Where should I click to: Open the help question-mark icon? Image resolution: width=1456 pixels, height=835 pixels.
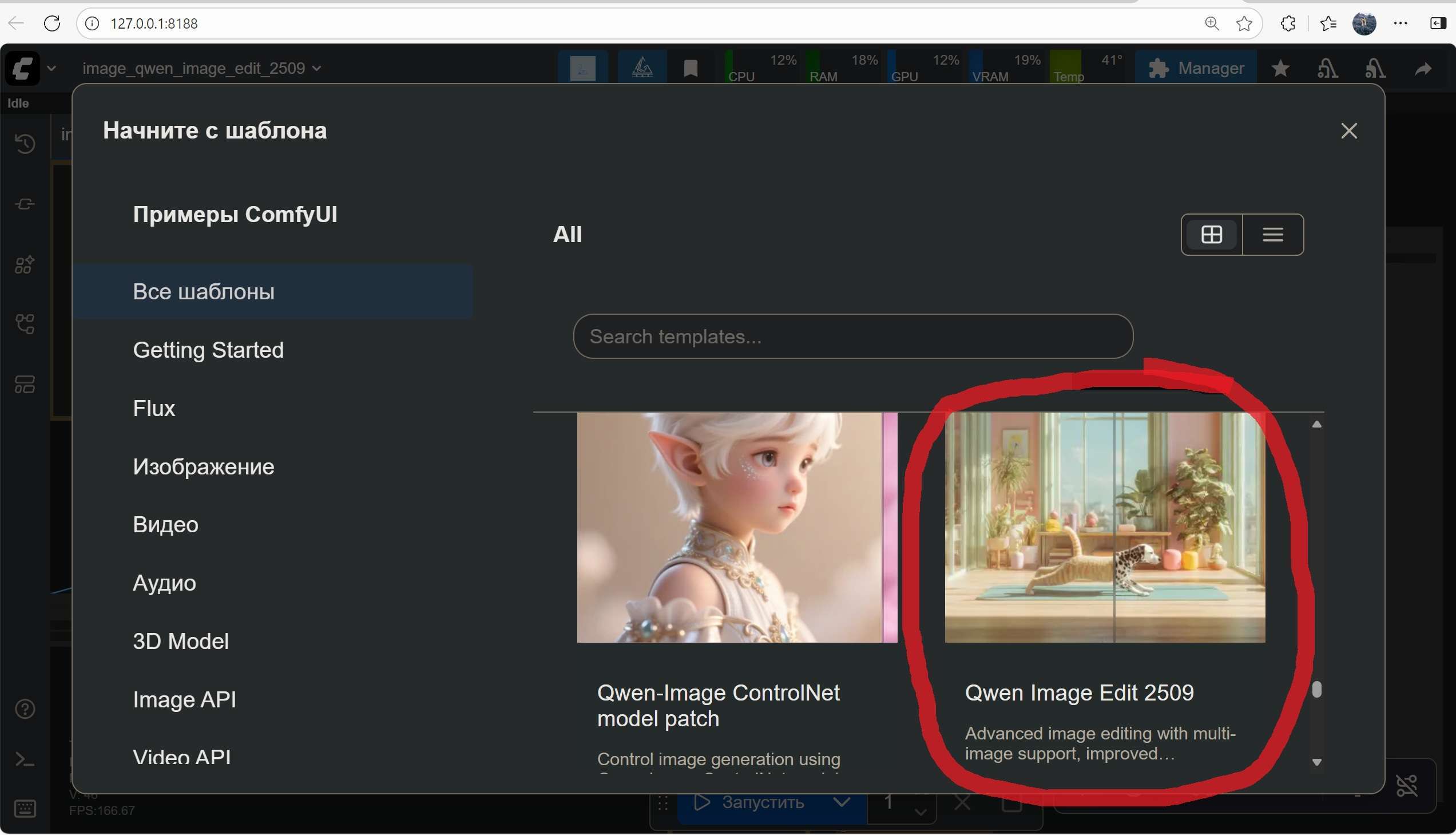tap(25, 710)
